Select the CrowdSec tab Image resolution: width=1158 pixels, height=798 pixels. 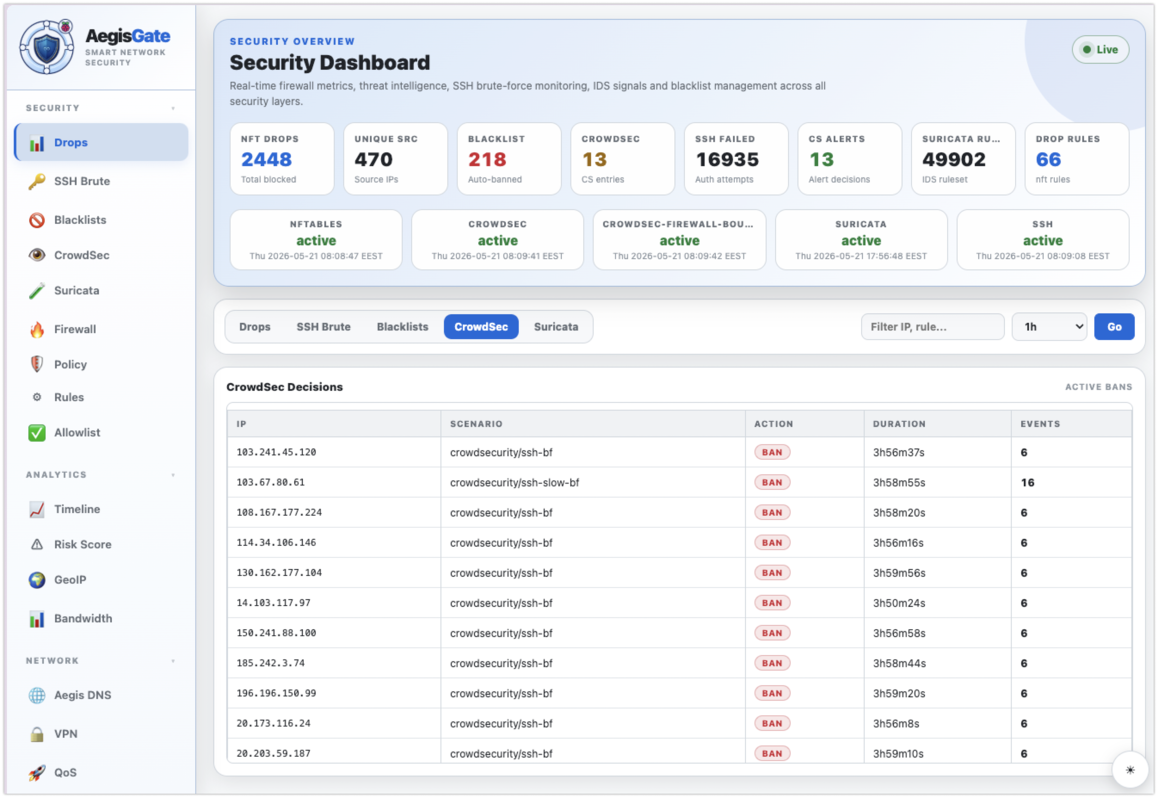pyautogui.click(x=481, y=327)
